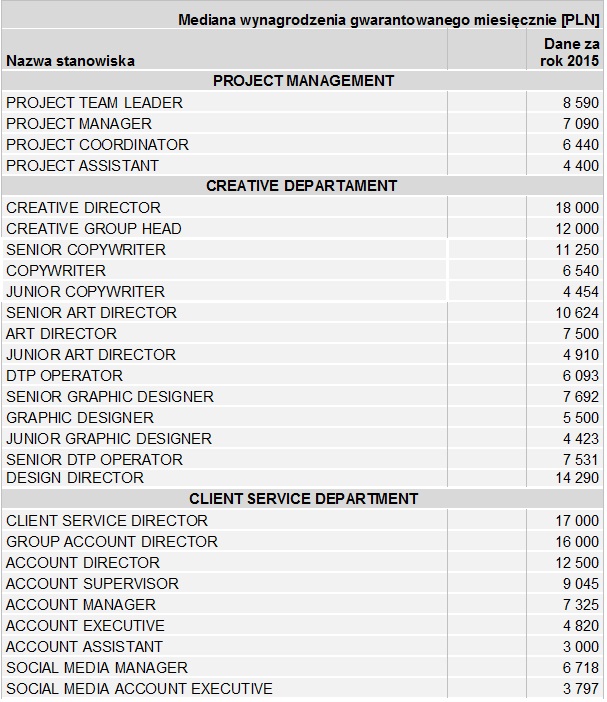The image size is (607, 702).
Task: Select the CLIENT SERVICE DIRECTOR row label
Action: point(107,521)
